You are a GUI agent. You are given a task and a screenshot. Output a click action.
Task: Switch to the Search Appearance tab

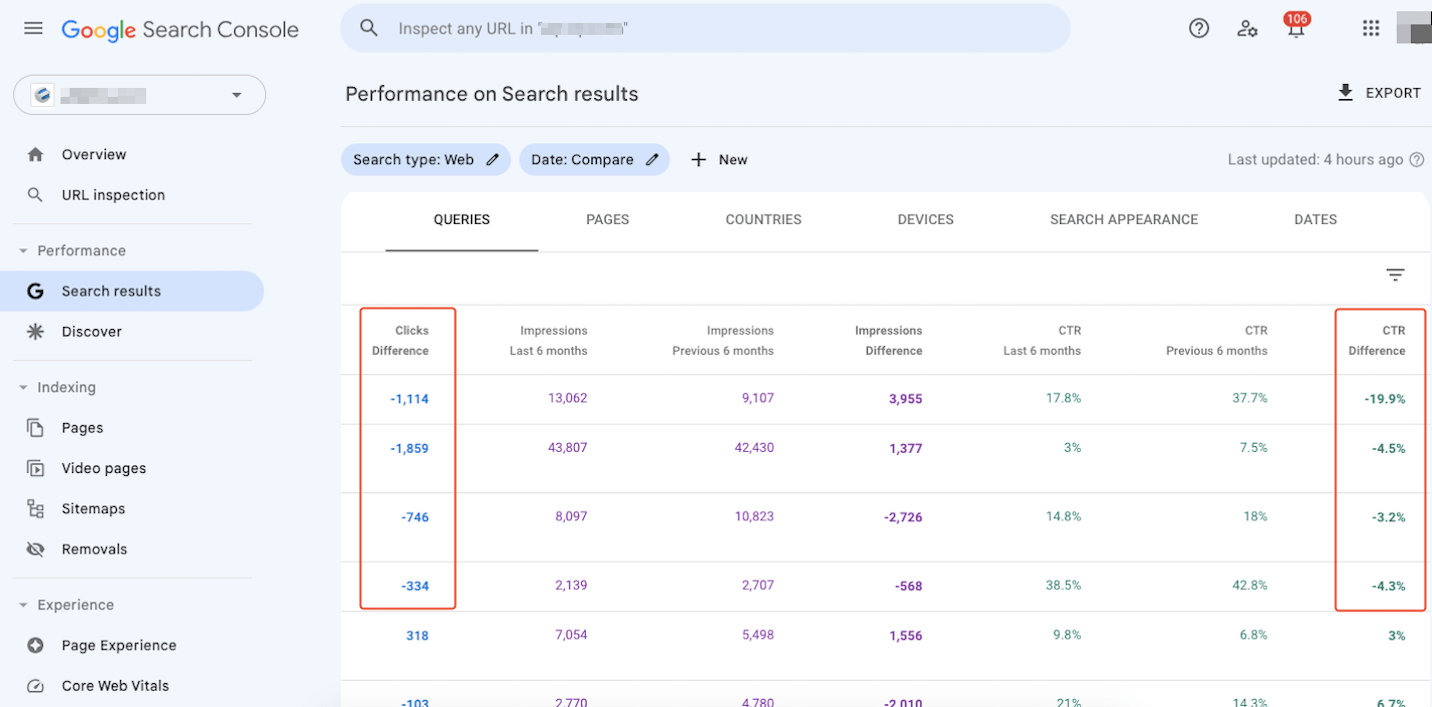(1124, 220)
